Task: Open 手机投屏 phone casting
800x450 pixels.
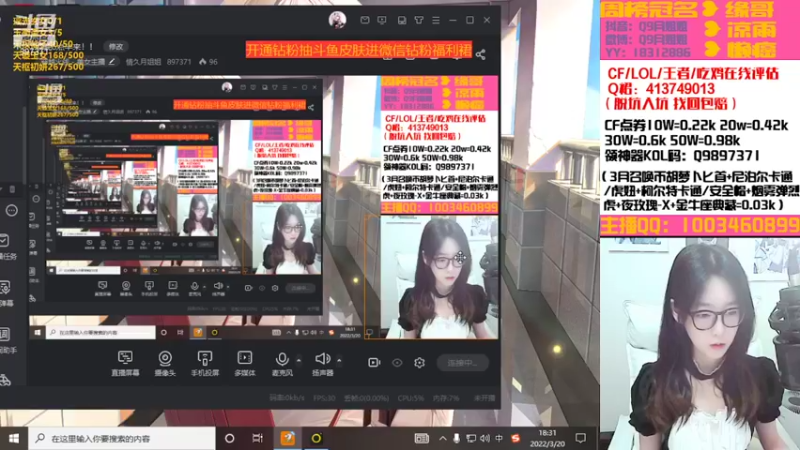Action: [x=205, y=363]
